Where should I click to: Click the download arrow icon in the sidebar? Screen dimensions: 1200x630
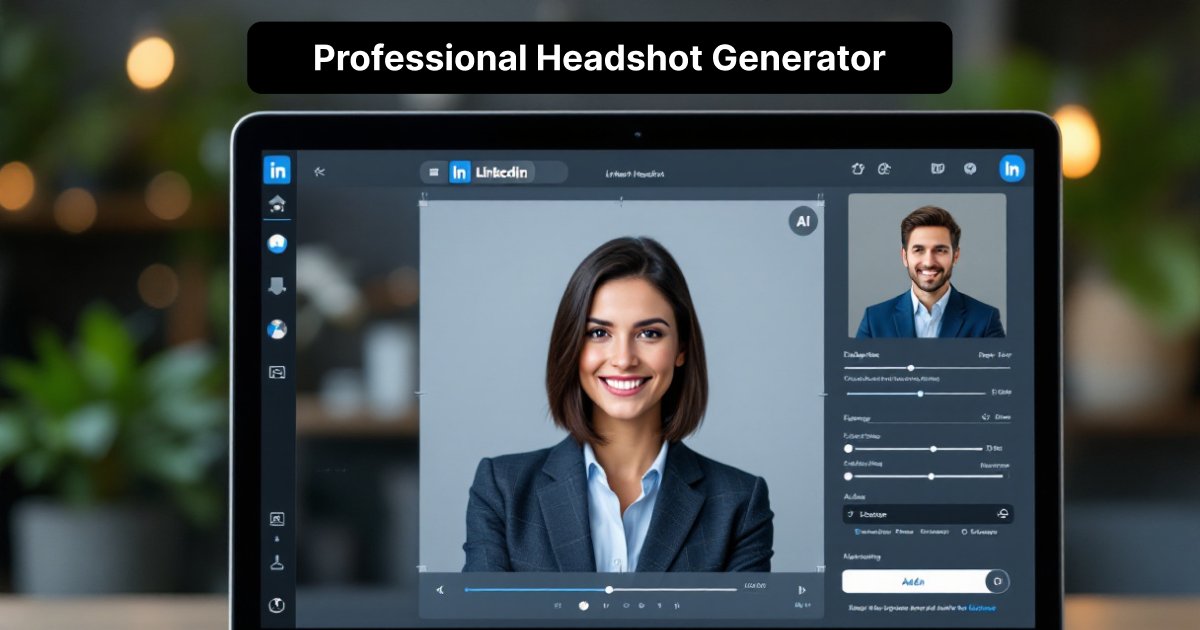click(x=279, y=286)
